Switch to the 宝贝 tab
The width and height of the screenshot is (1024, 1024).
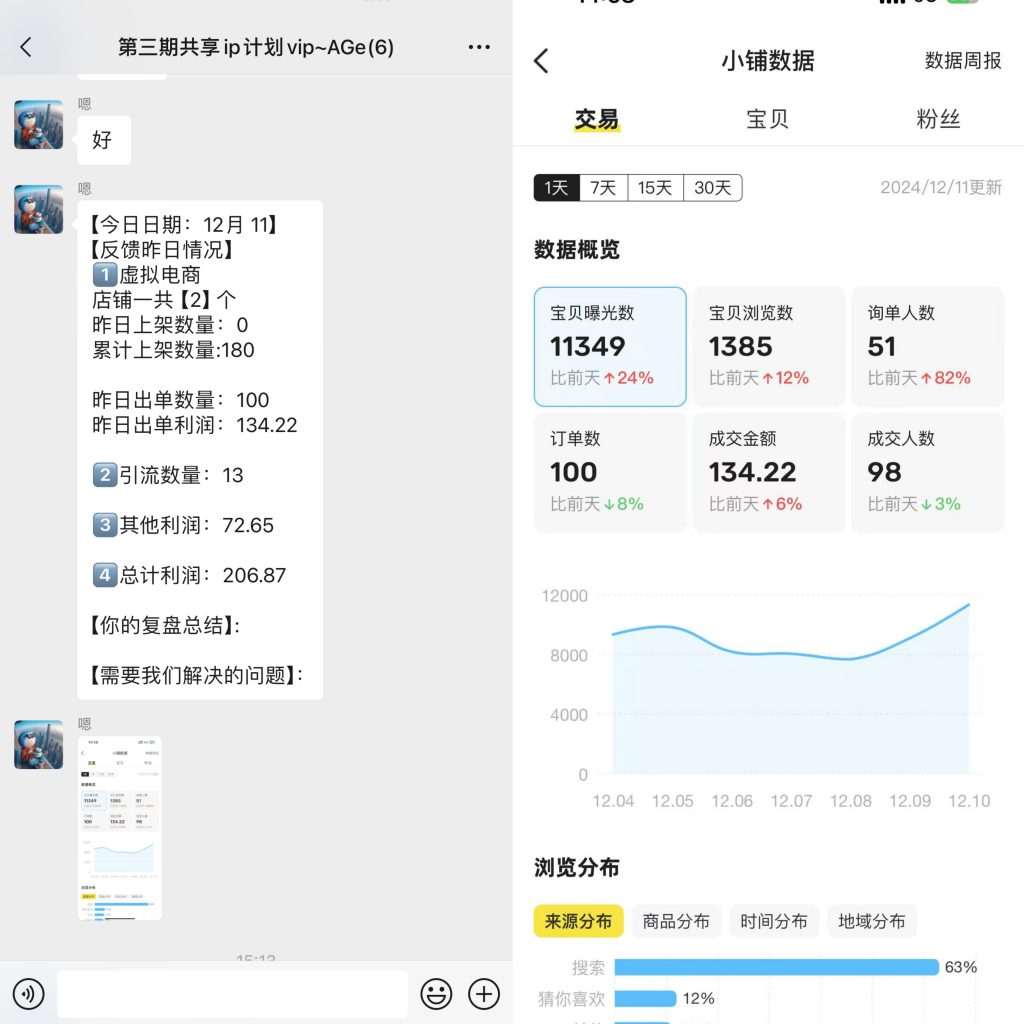click(769, 117)
